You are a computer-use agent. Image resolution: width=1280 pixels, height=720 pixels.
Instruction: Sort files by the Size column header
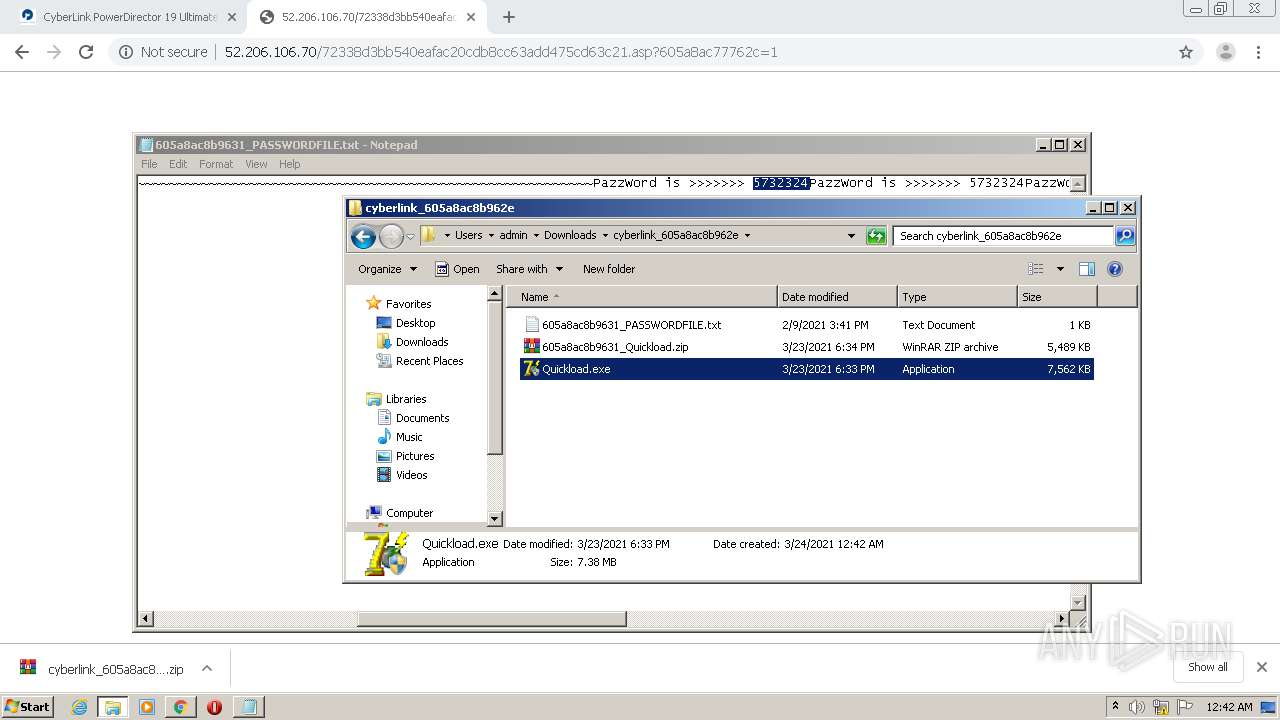tap(1057, 297)
